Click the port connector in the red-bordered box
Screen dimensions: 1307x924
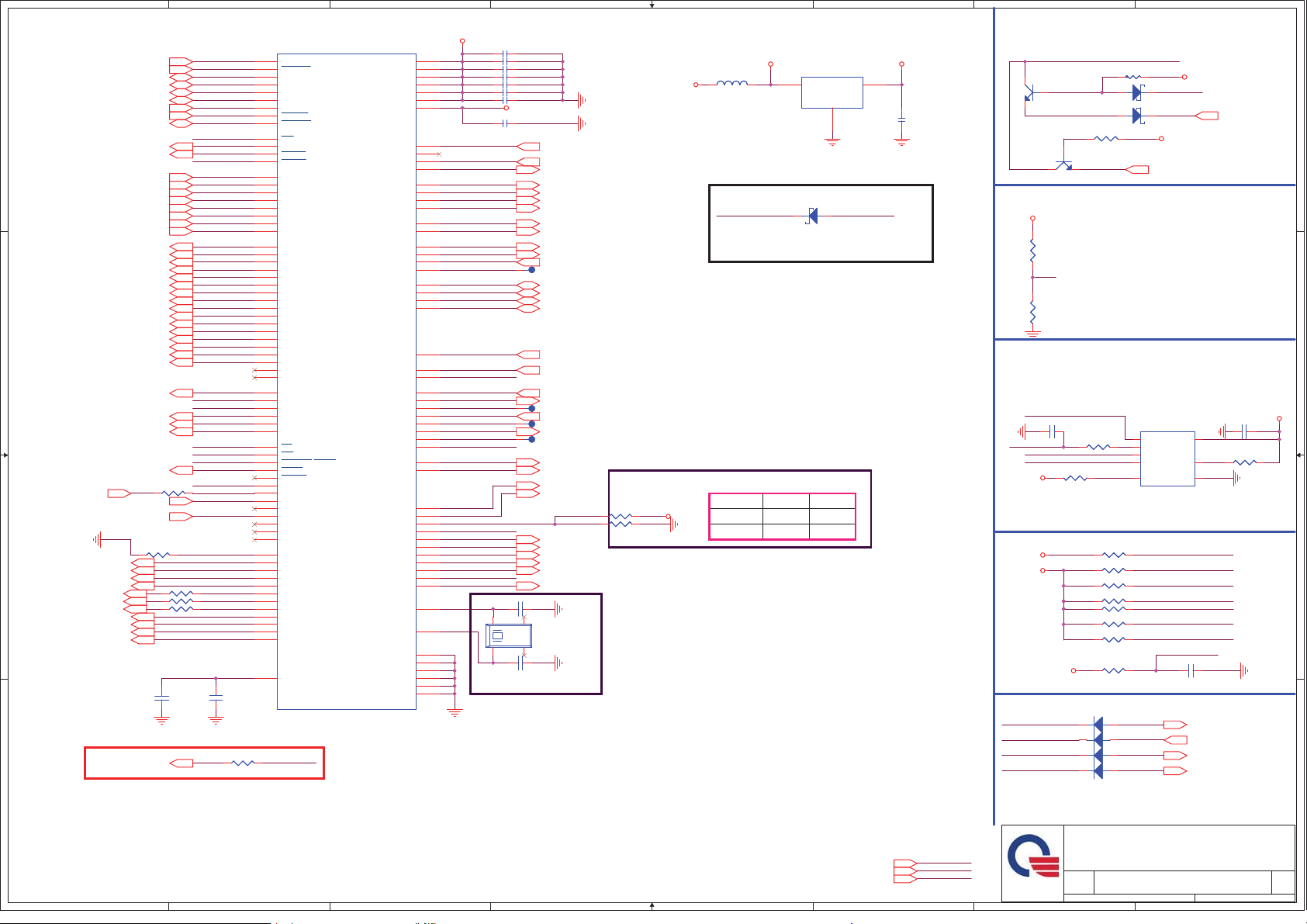tap(182, 763)
